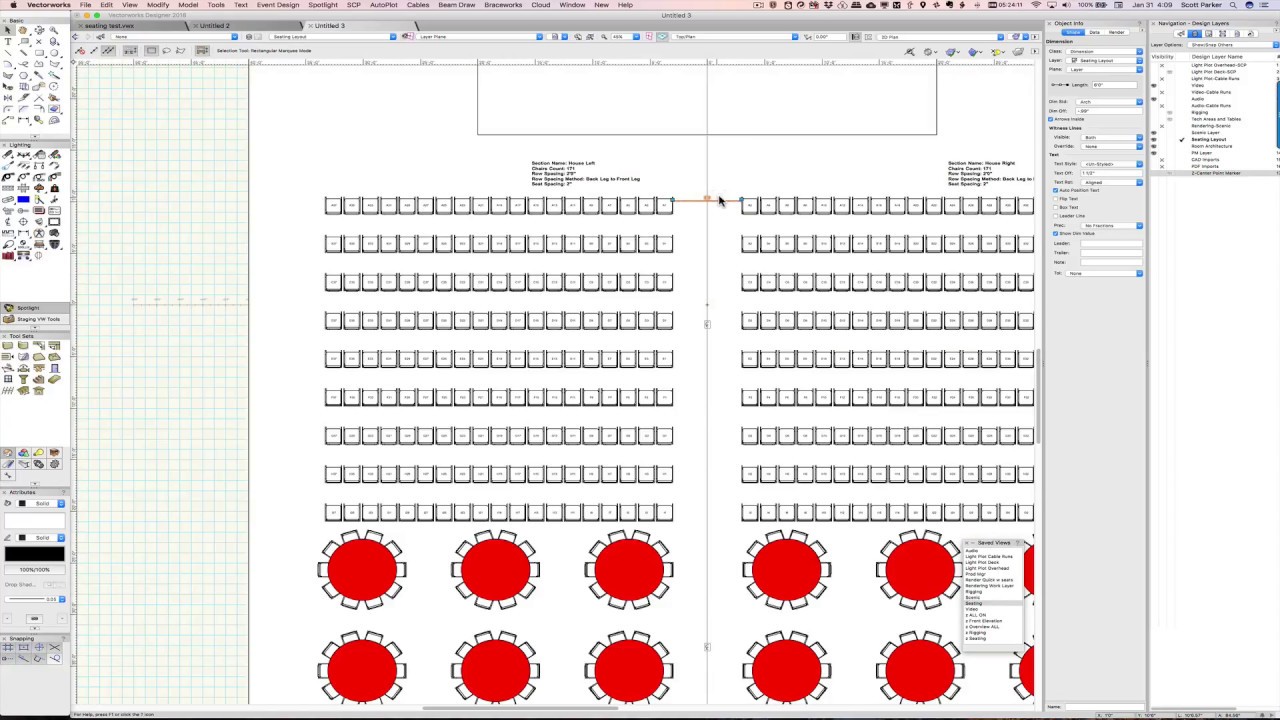Switch to seating test.vwx document tab
The height and width of the screenshot is (720, 1280).
[x=109, y=26]
